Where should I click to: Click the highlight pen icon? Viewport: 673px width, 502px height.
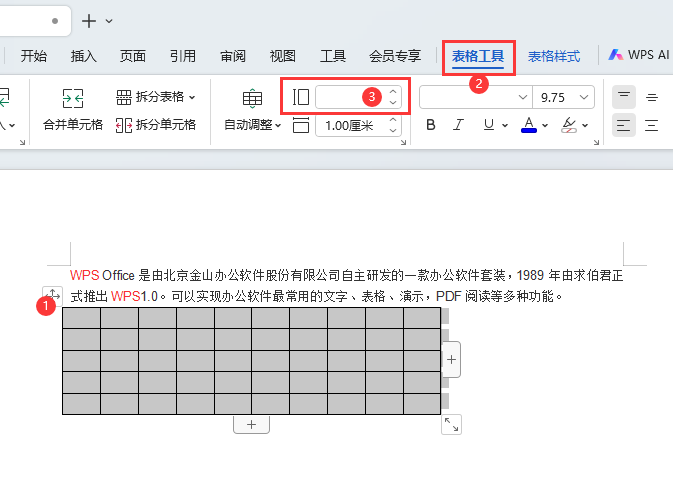click(569, 125)
